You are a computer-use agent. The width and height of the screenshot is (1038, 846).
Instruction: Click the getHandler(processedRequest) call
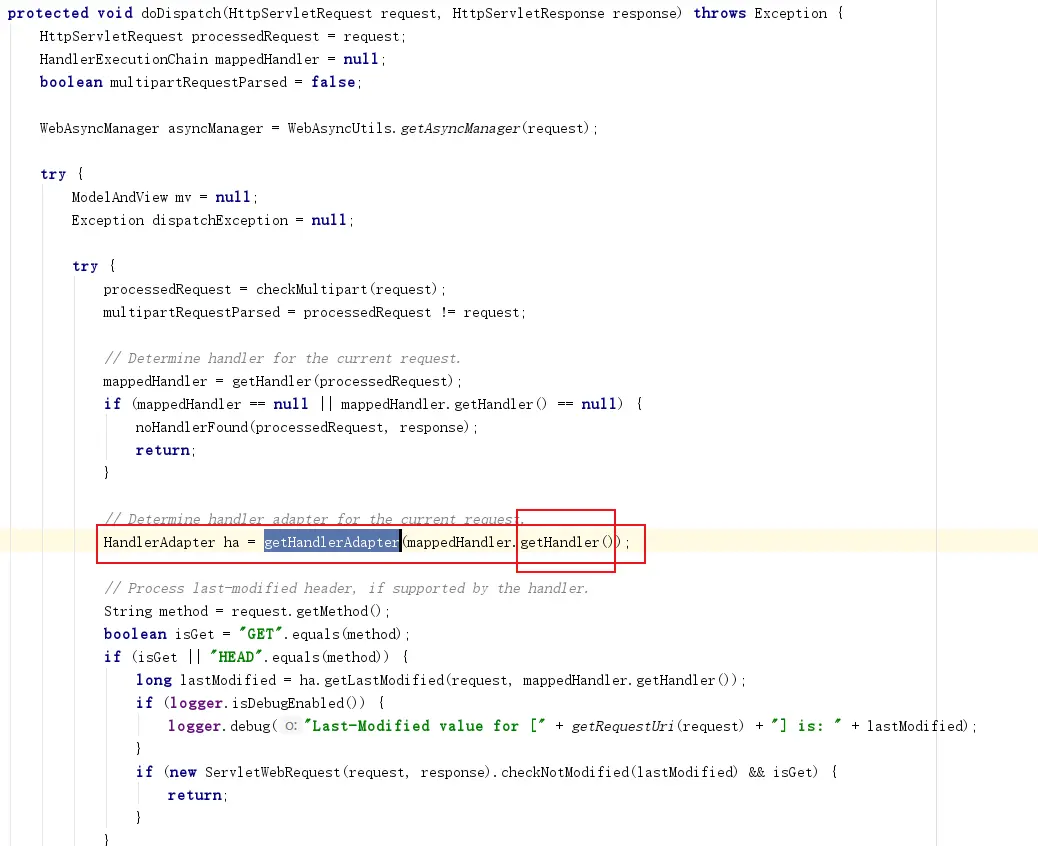pos(342,381)
